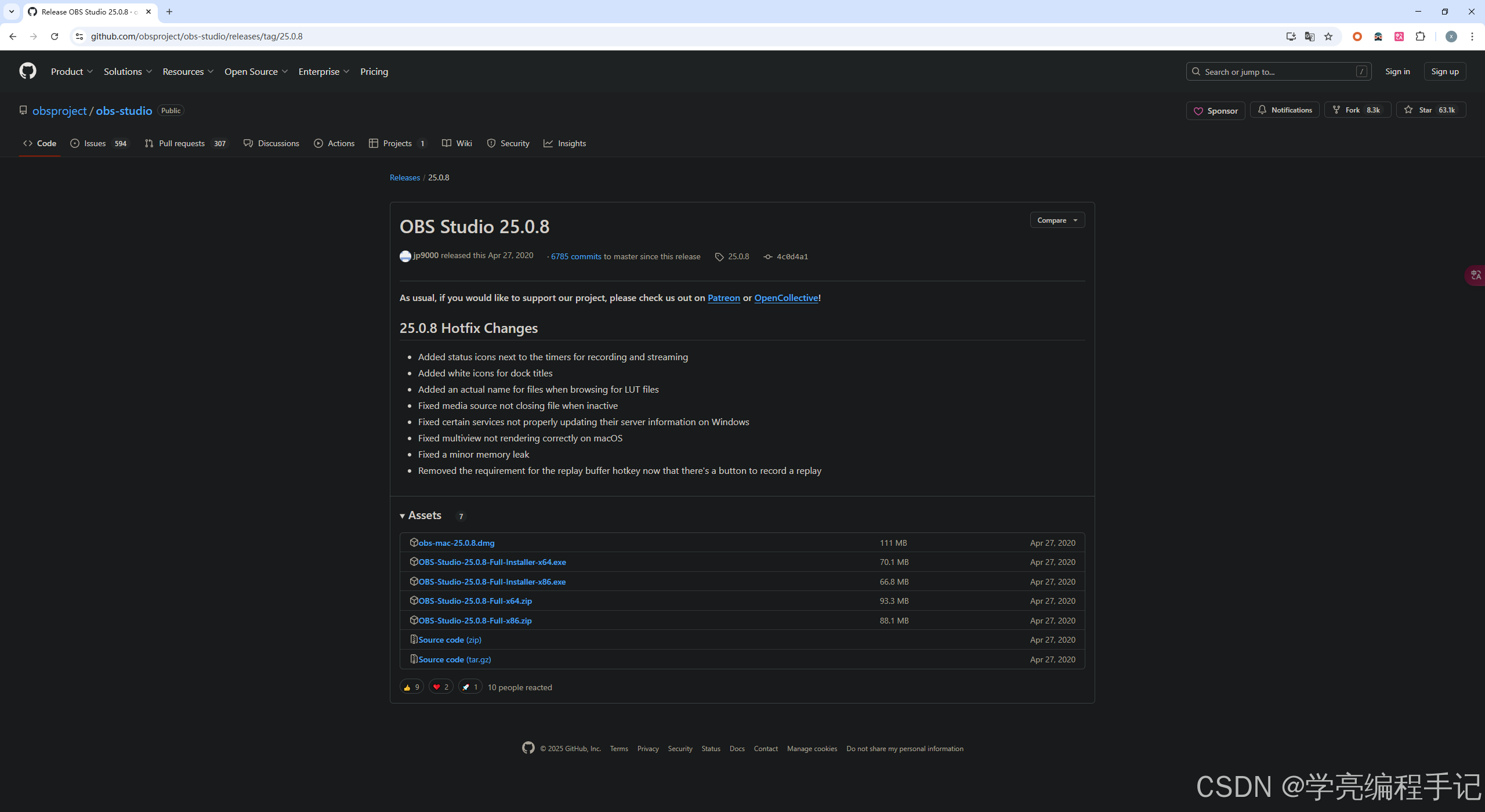Image resolution: width=1485 pixels, height=812 pixels.
Task: Open Chrome extensions puzzle icon
Action: click(x=1420, y=37)
